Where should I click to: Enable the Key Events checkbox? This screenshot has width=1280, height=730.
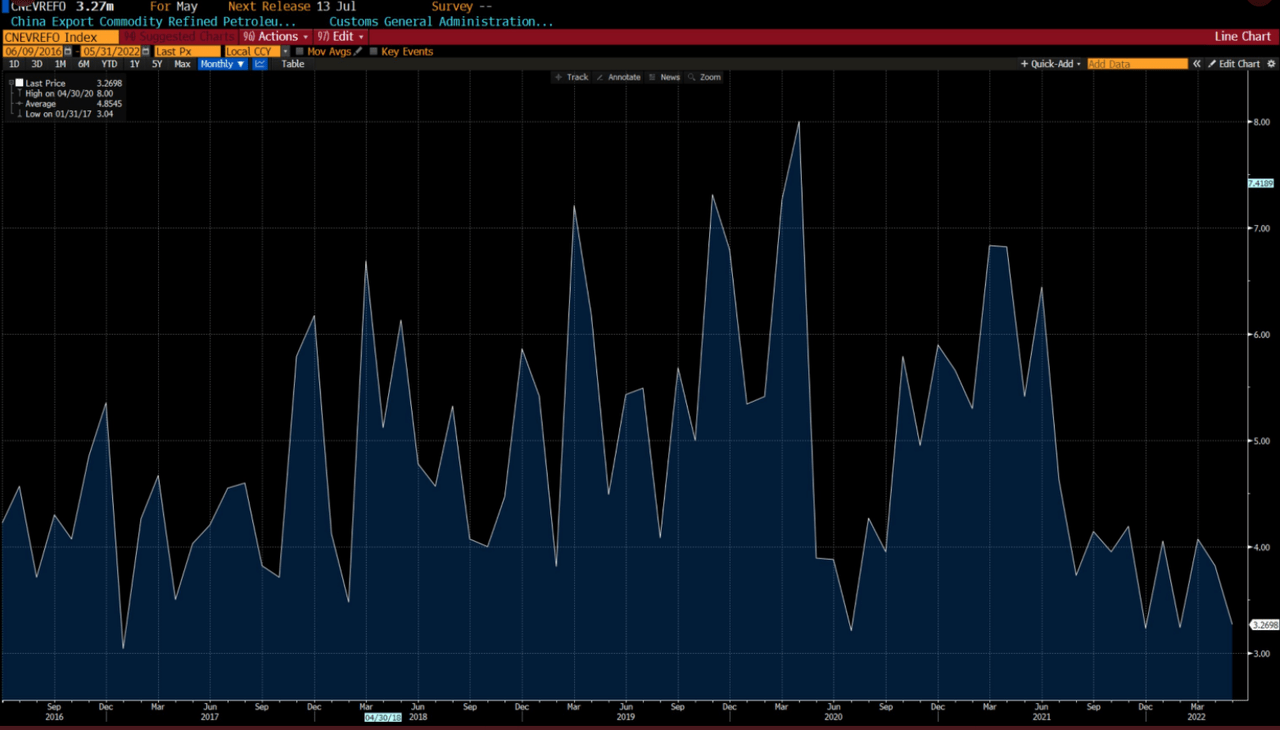(374, 51)
